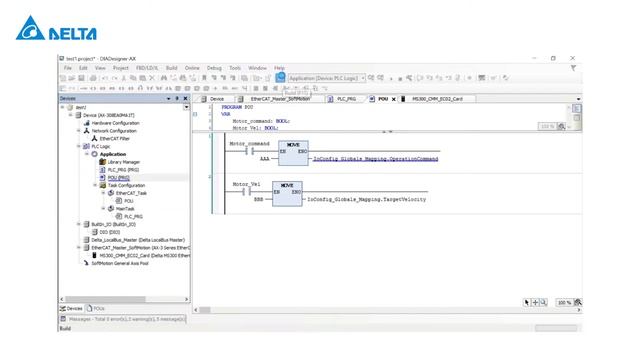This screenshot has width=640, height=360.
Task: Click the Library Manager icon in tree
Action: (102, 162)
